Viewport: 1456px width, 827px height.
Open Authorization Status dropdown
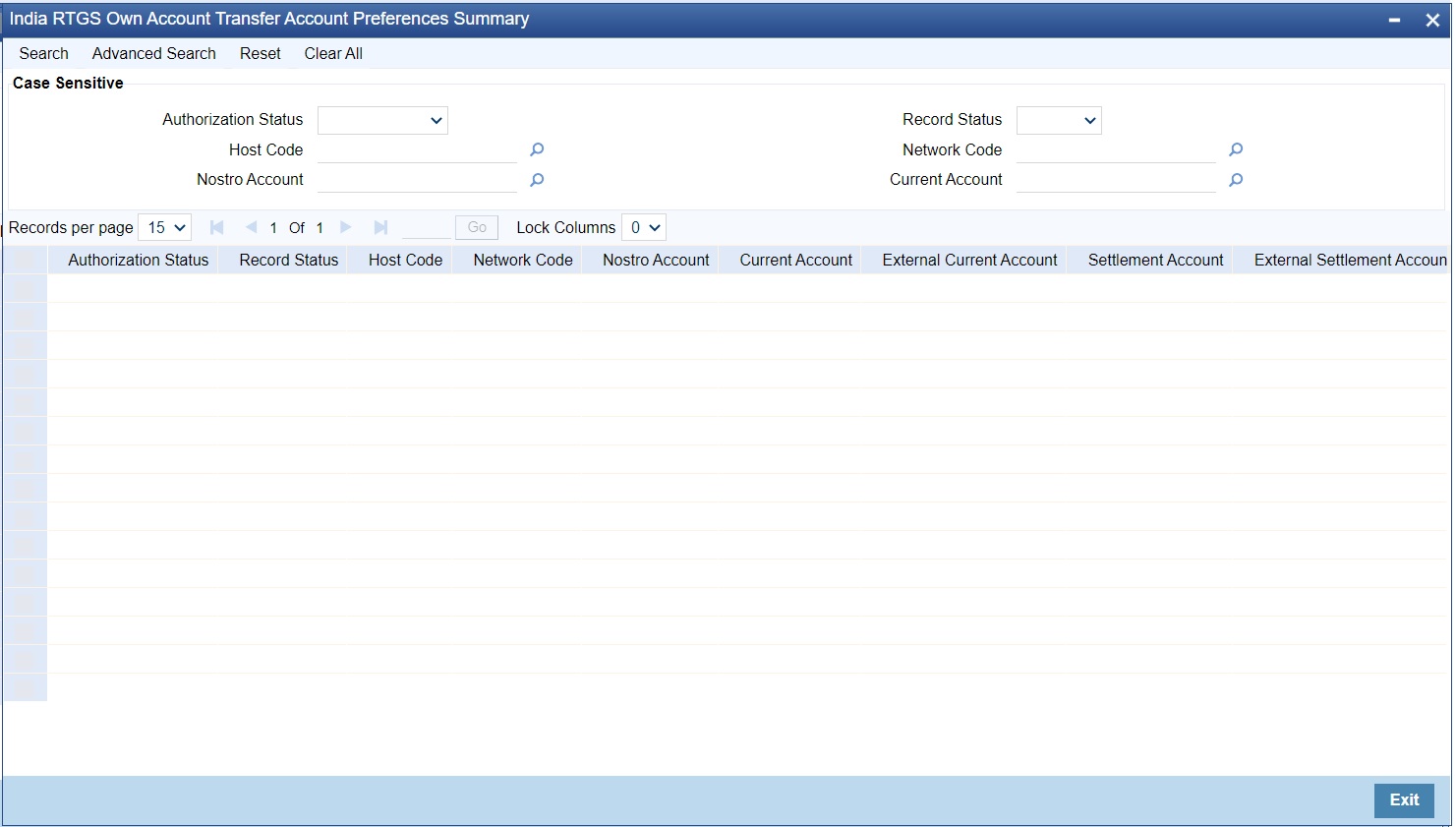(x=382, y=120)
